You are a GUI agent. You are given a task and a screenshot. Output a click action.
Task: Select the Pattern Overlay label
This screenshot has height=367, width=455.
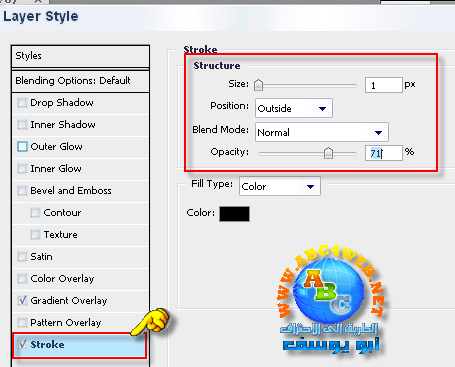(66, 323)
